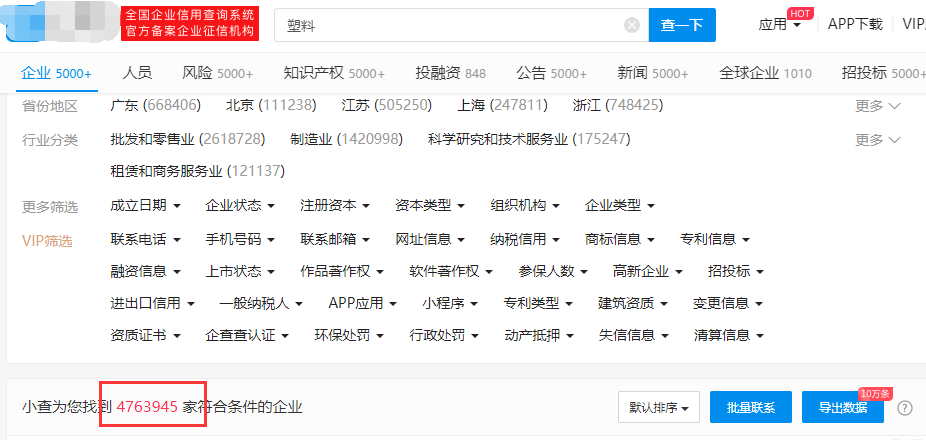Click the APP下载 link
Viewport: 926px width, 440px height.
tap(855, 25)
